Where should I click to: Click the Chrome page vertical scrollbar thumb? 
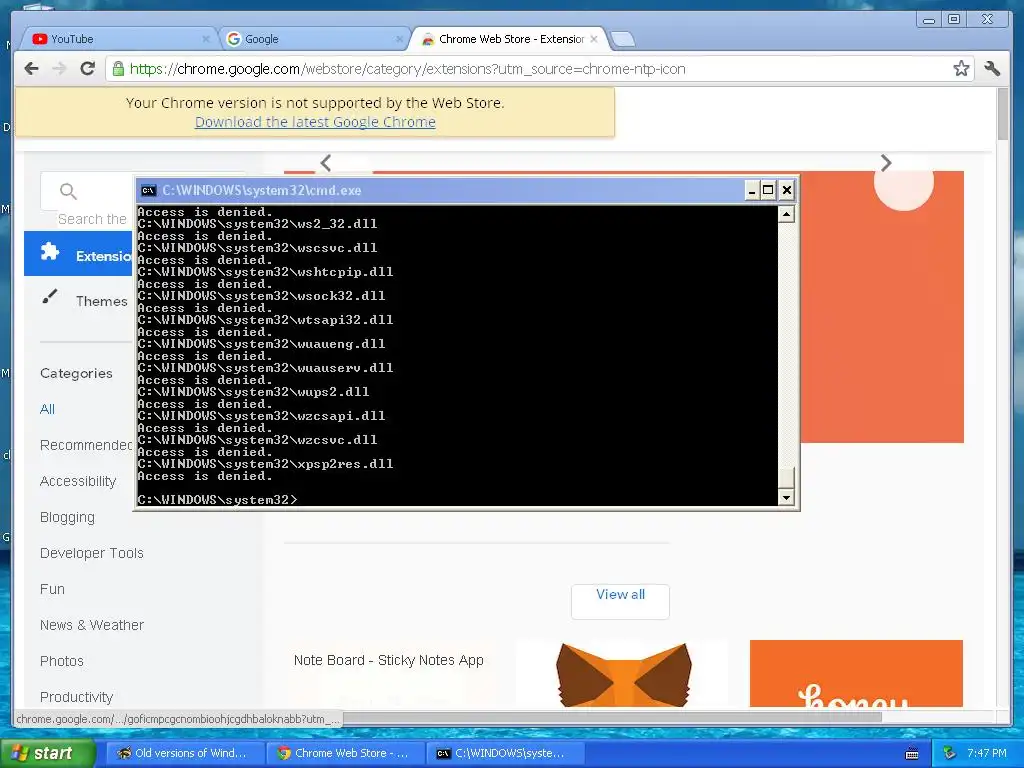click(x=1003, y=114)
